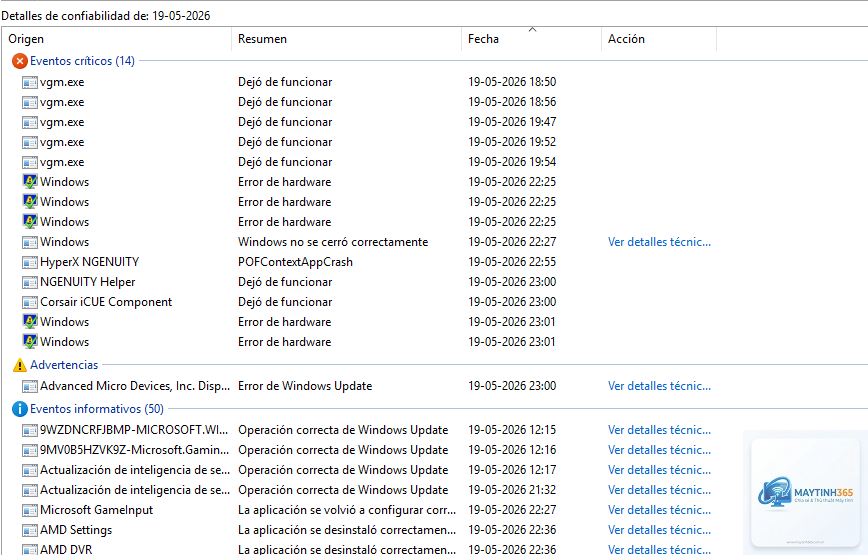868x555 pixels.
Task: Click the Microsoft GameInput row icon
Action: [30, 510]
